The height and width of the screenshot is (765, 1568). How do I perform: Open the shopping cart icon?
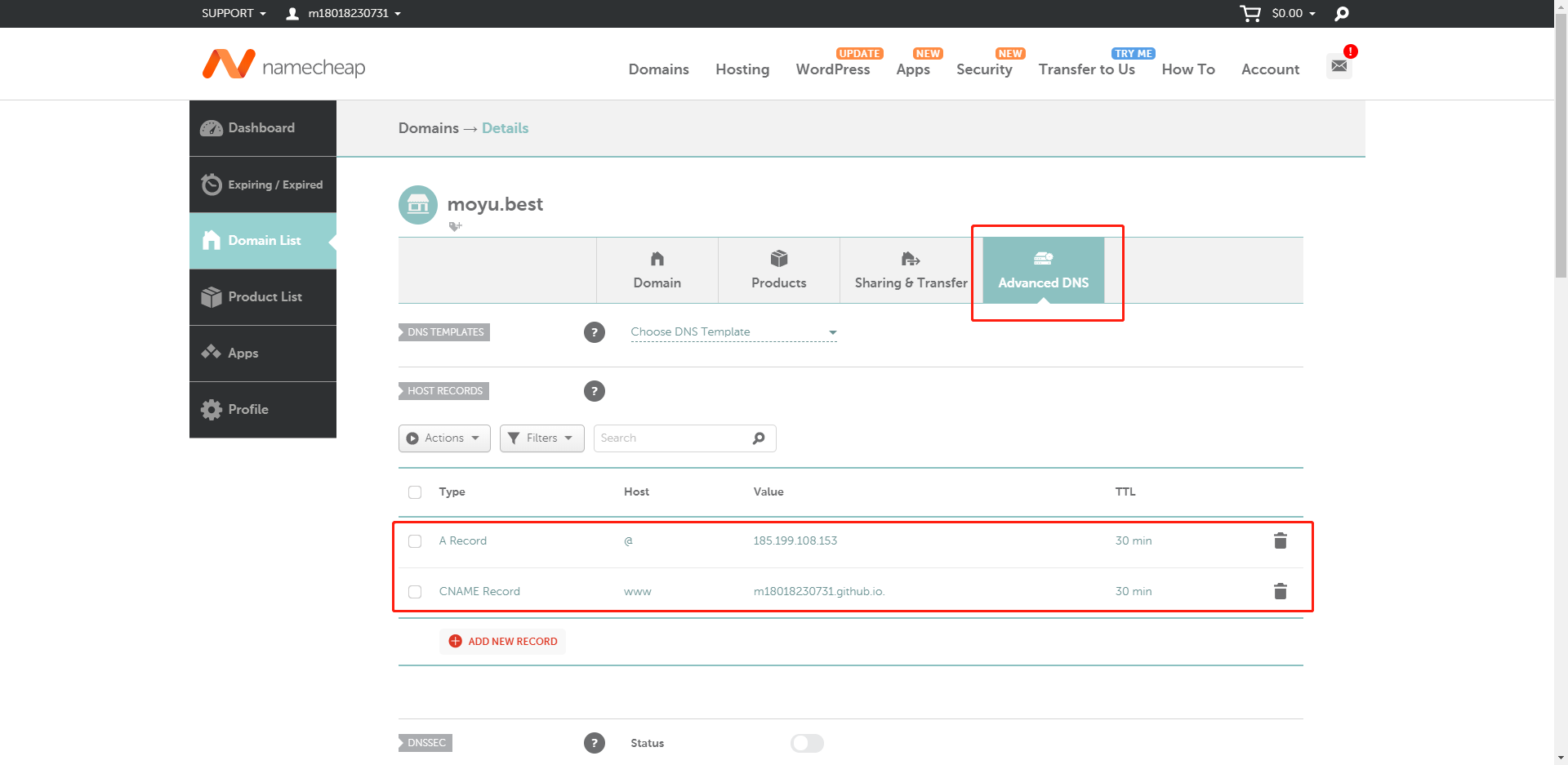click(x=1249, y=13)
